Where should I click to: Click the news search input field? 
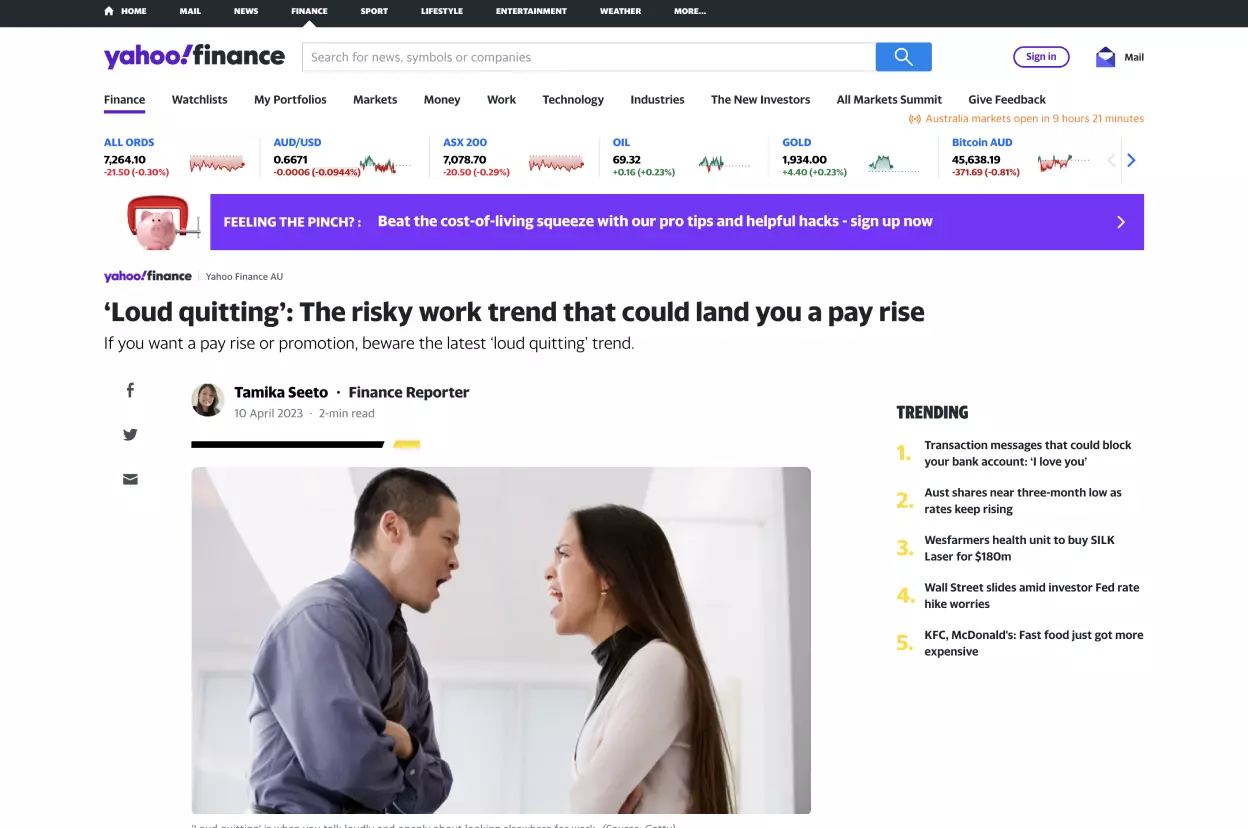tap(589, 57)
